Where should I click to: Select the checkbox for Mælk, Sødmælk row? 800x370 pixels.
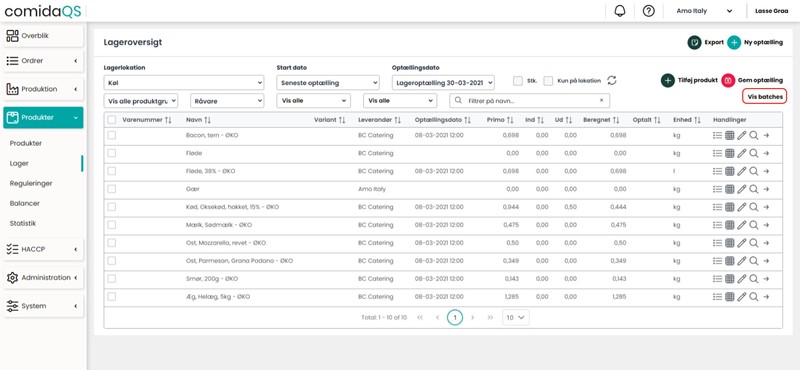(x=112, y=225)
